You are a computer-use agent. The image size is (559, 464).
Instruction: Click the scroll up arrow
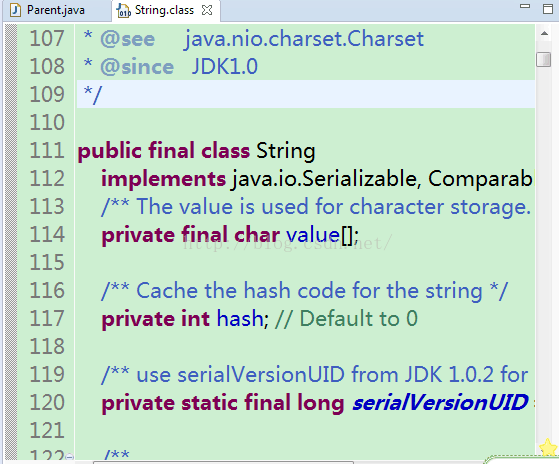pyautogui.click(x=544, y=34)
